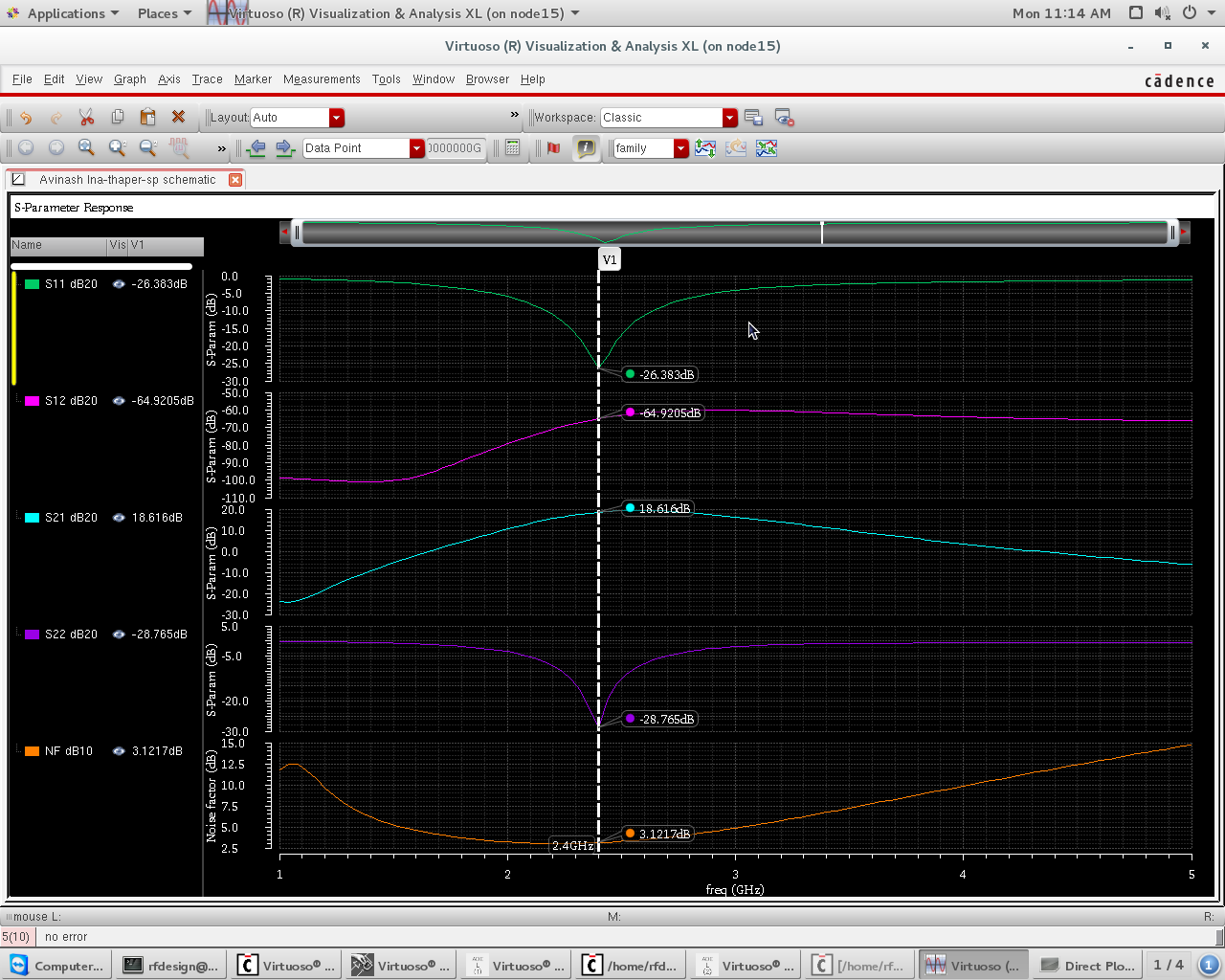Click the Save Workspace icon
1225x980 pixels.
[x=753, y=118]
